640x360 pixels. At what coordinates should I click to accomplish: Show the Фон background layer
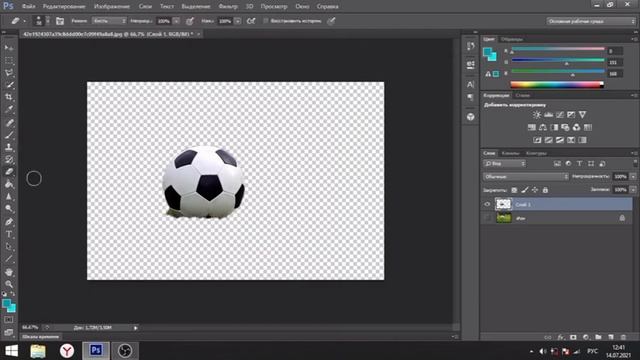click(x=487, y=218)
